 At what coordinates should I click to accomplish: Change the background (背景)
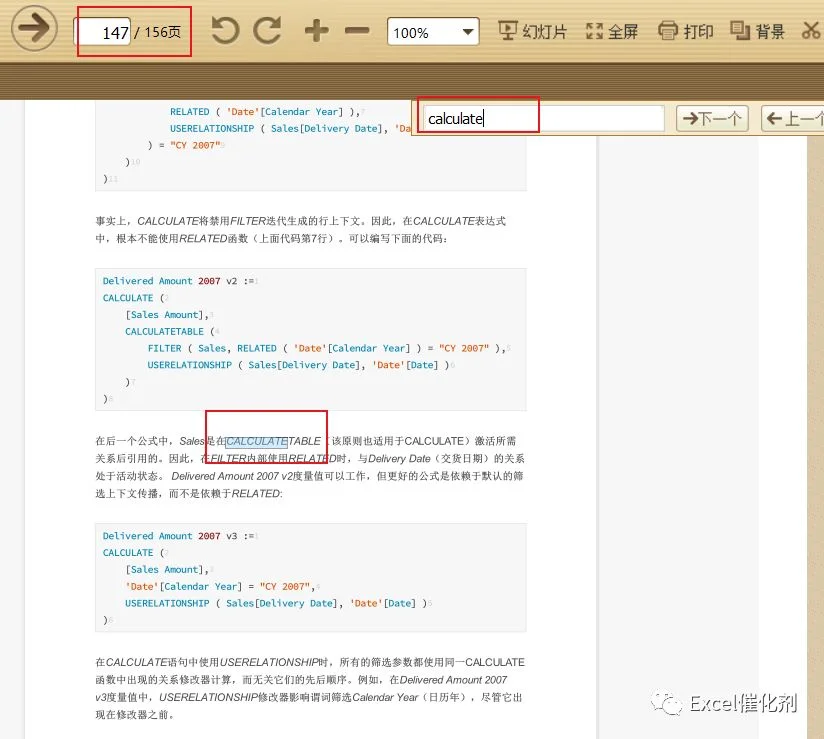[757, 31]
